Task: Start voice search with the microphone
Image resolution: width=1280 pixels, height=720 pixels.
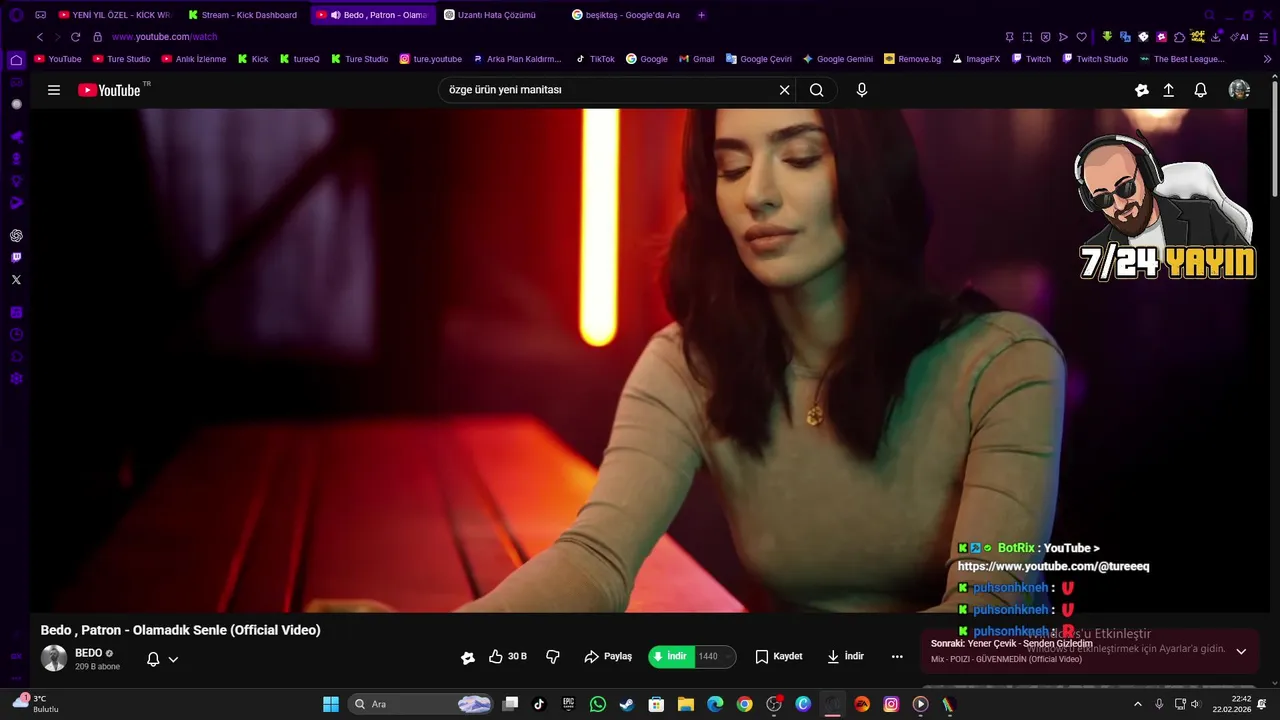Action: [862, 90]
